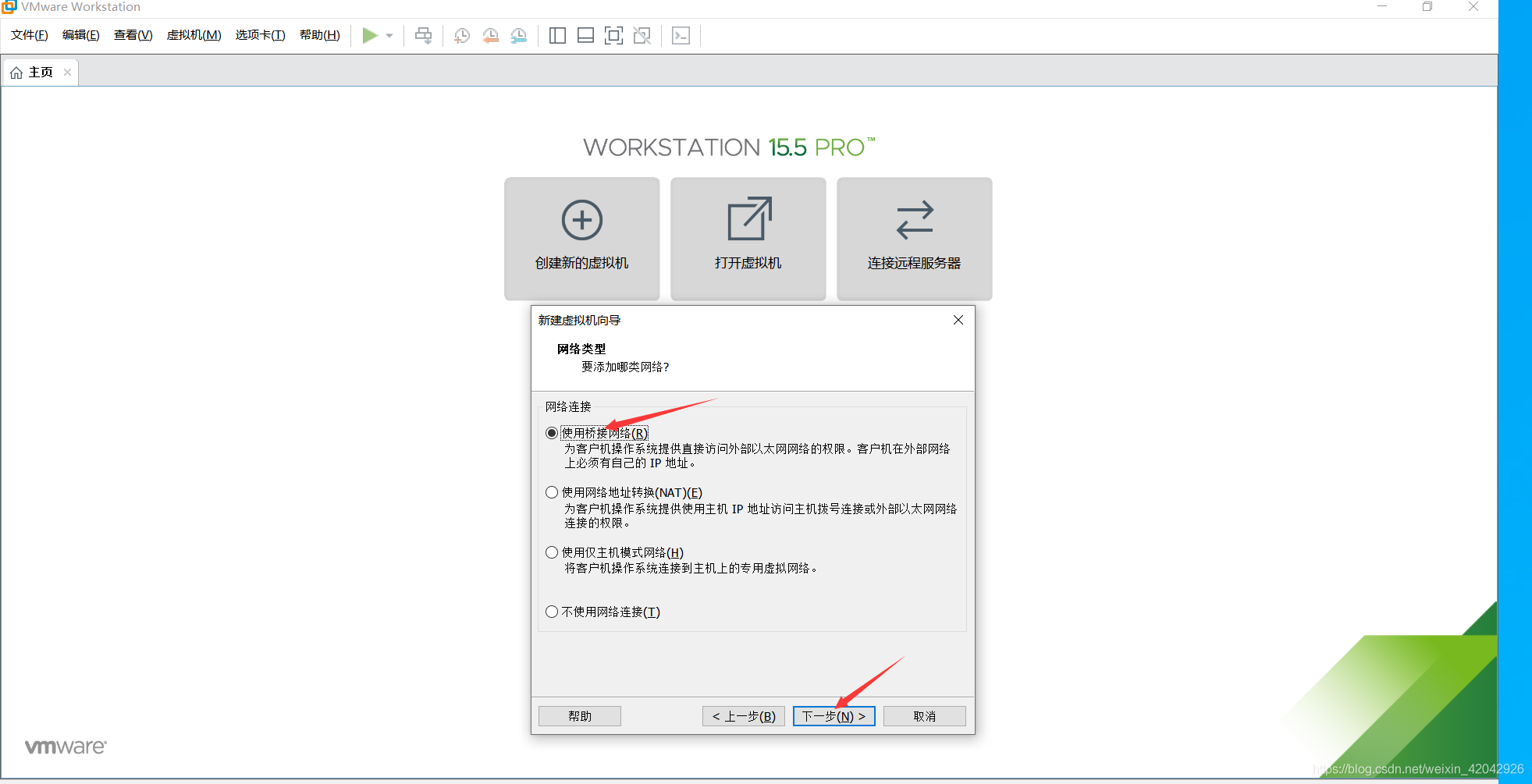1532x784 pixels.
Task: Open the snapshot manager icon
Action: 518,35
